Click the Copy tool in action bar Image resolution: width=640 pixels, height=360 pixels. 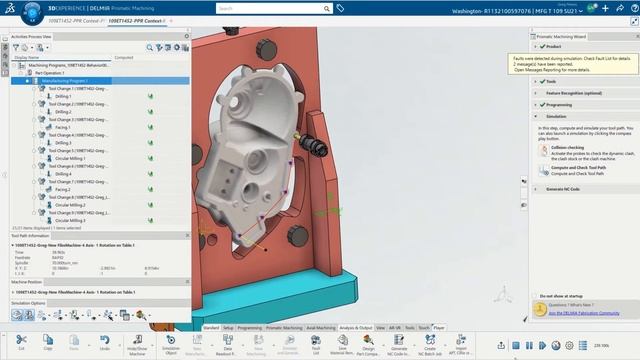click(48, 342)
